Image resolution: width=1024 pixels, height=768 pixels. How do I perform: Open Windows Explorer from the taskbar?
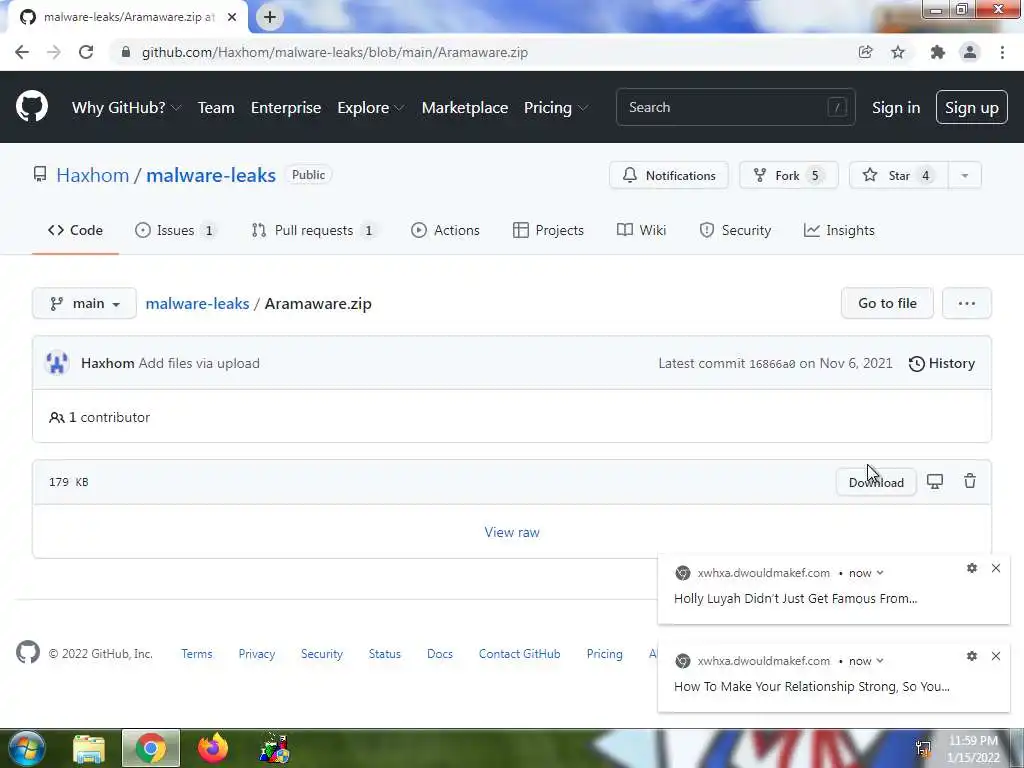tap(89, 748)
